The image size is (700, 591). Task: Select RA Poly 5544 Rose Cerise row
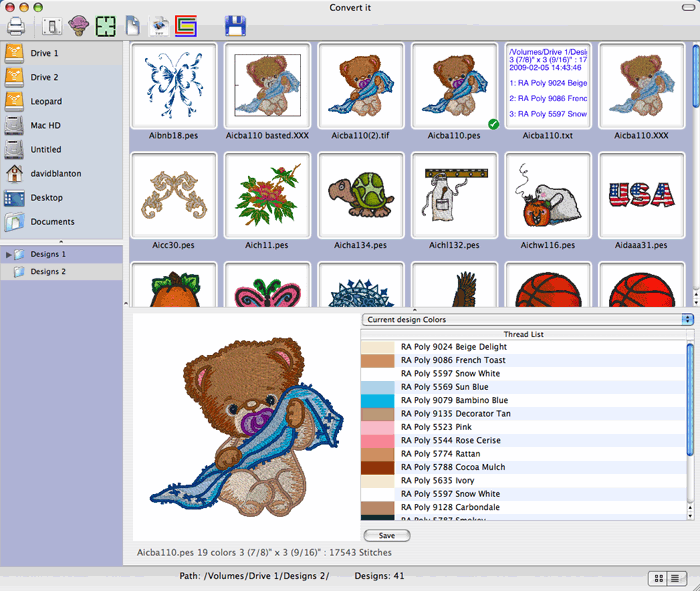coord(523,441)
